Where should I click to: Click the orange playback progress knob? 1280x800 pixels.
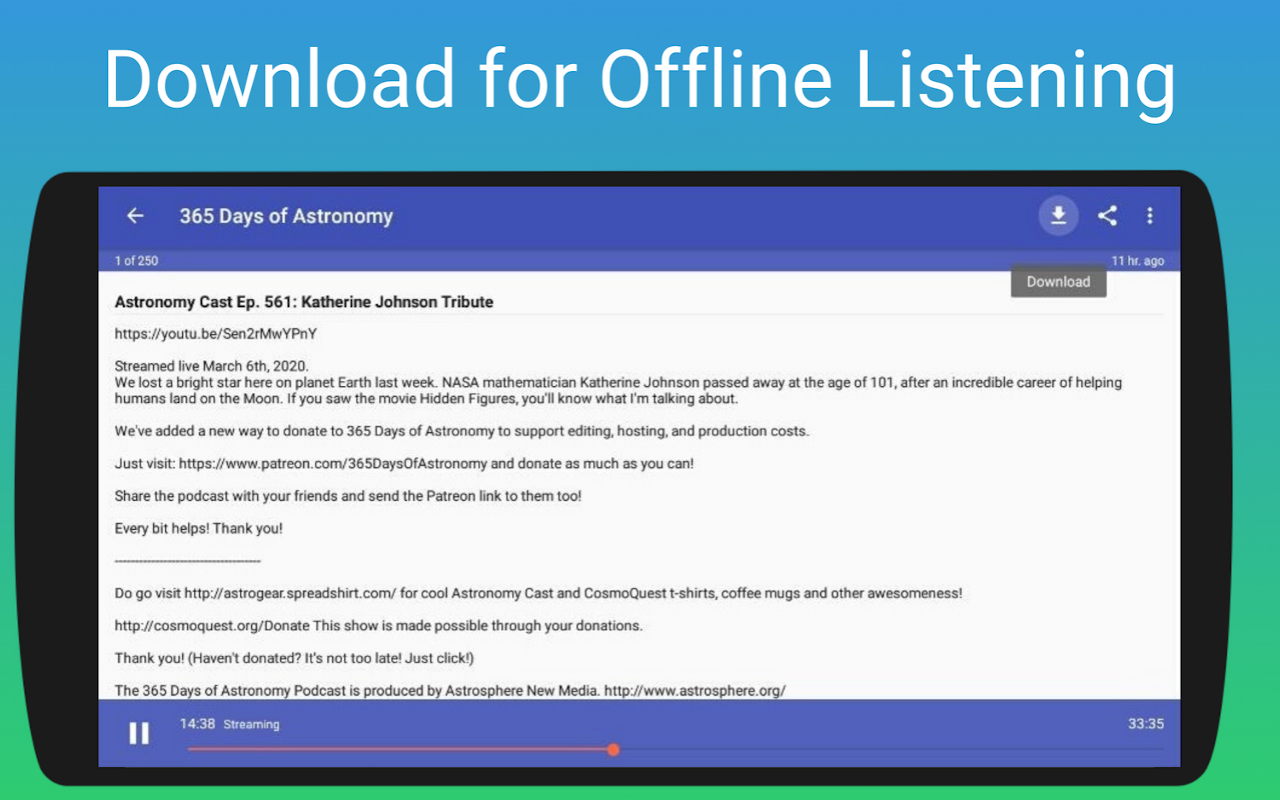click(613, 749)
